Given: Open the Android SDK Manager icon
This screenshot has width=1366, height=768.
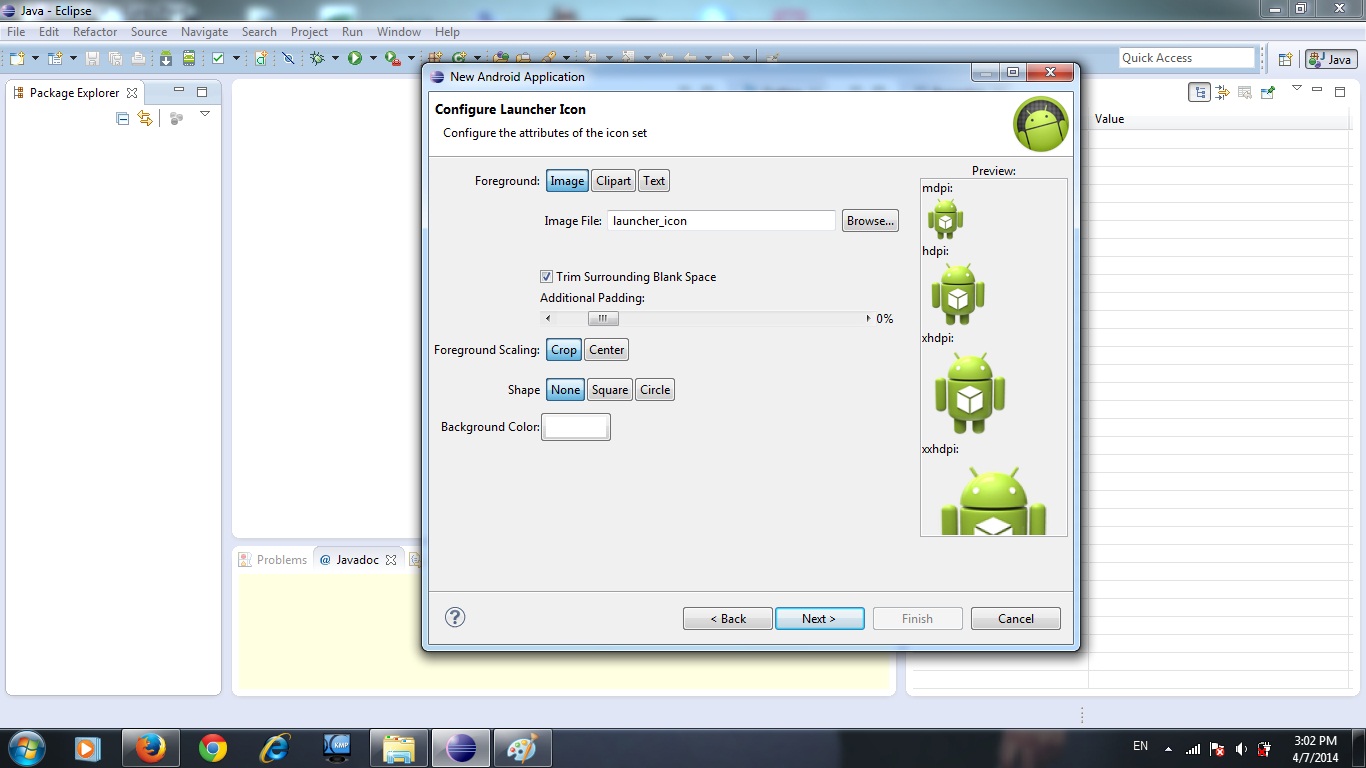Looking at the screenshot, I should pyautogui.click(x=166, y=58).
